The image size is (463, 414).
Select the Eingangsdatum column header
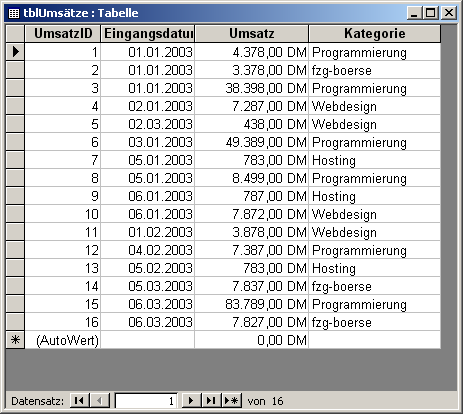(148, 34)
